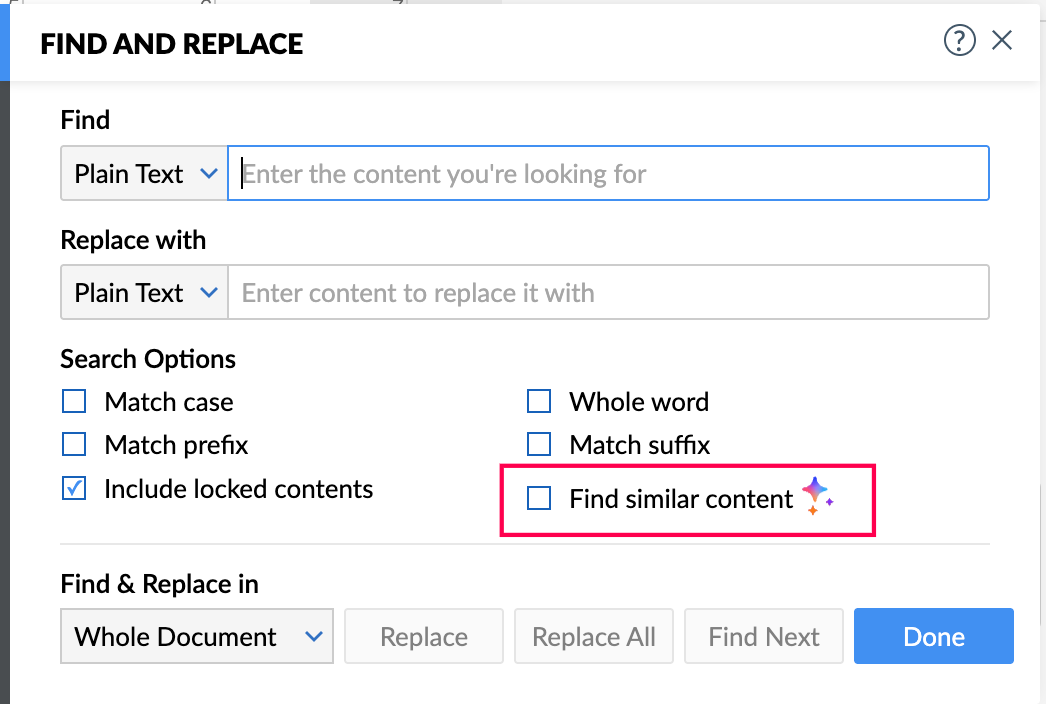Focus the Replace with text field
The height and width of the screenshot is (704, 1046).
pos(608,293)
